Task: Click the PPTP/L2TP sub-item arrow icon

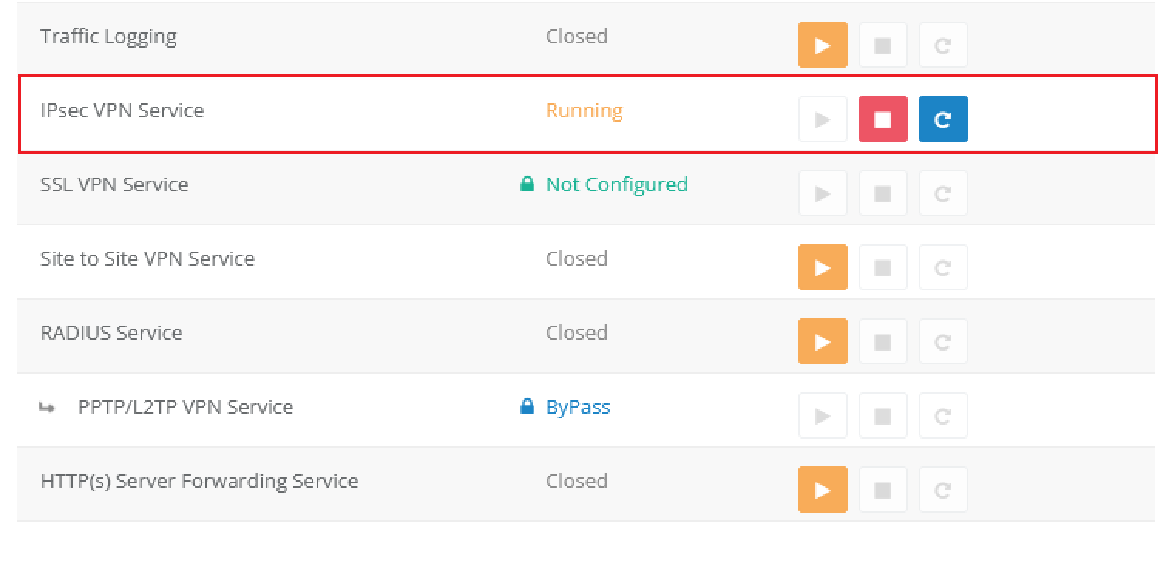Action: 47,407
